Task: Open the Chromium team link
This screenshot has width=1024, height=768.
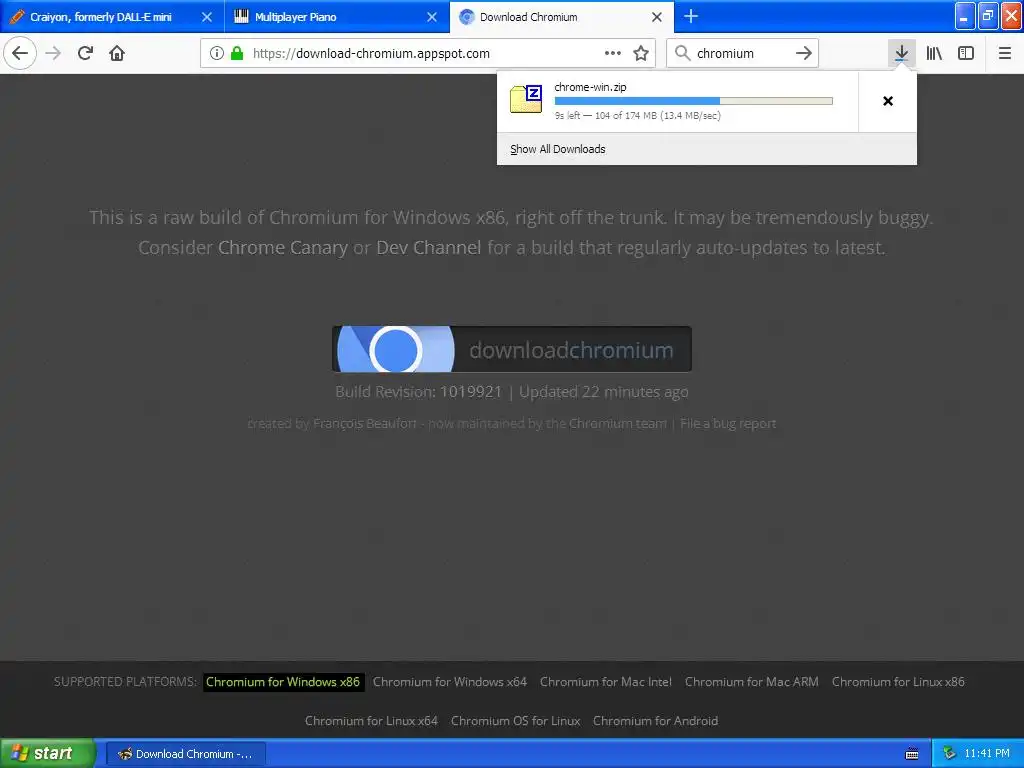Action: tap(618, 423)
